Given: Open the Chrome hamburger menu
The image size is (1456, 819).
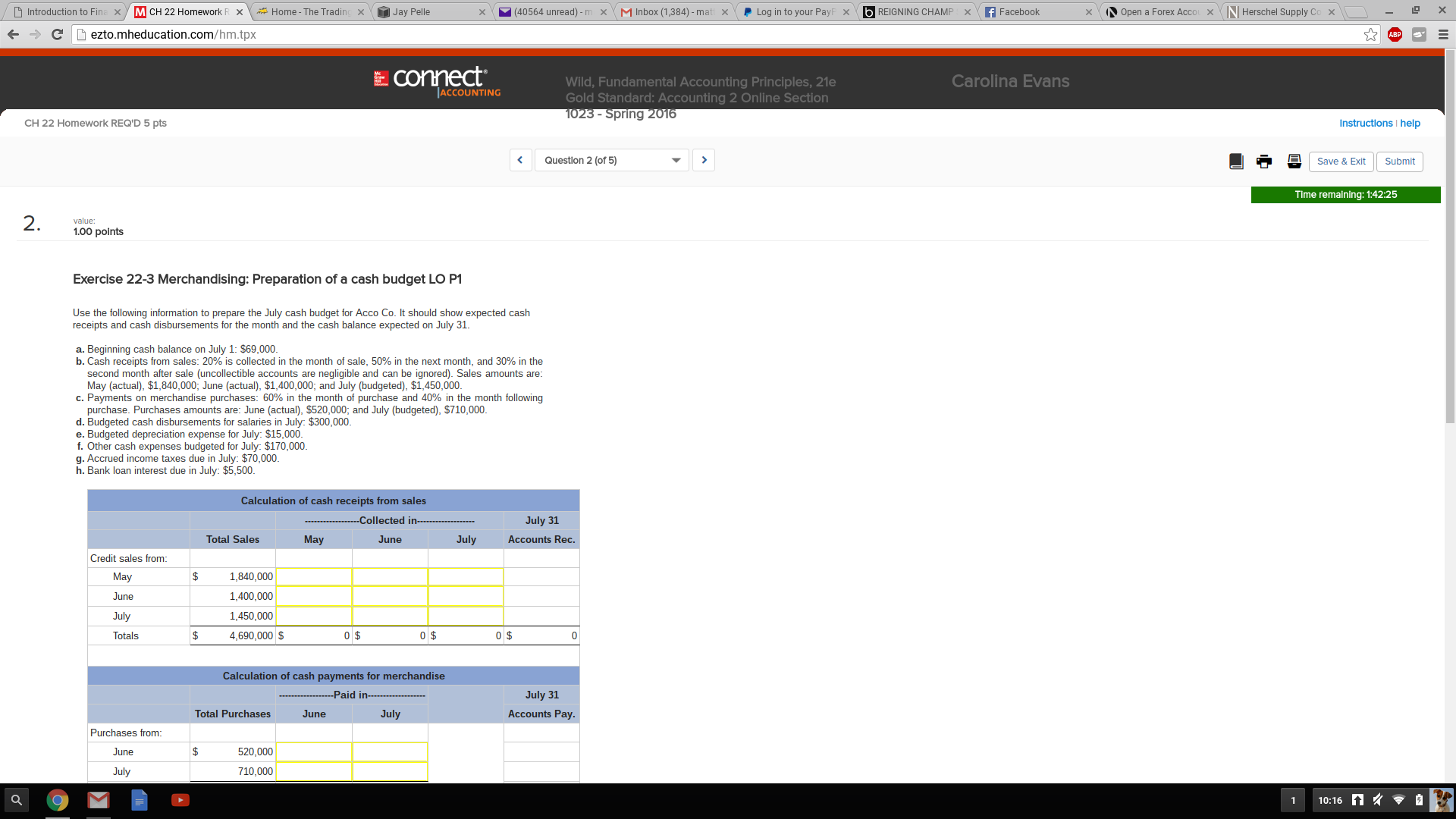Looking at the screenshot, I should 1443,35.
